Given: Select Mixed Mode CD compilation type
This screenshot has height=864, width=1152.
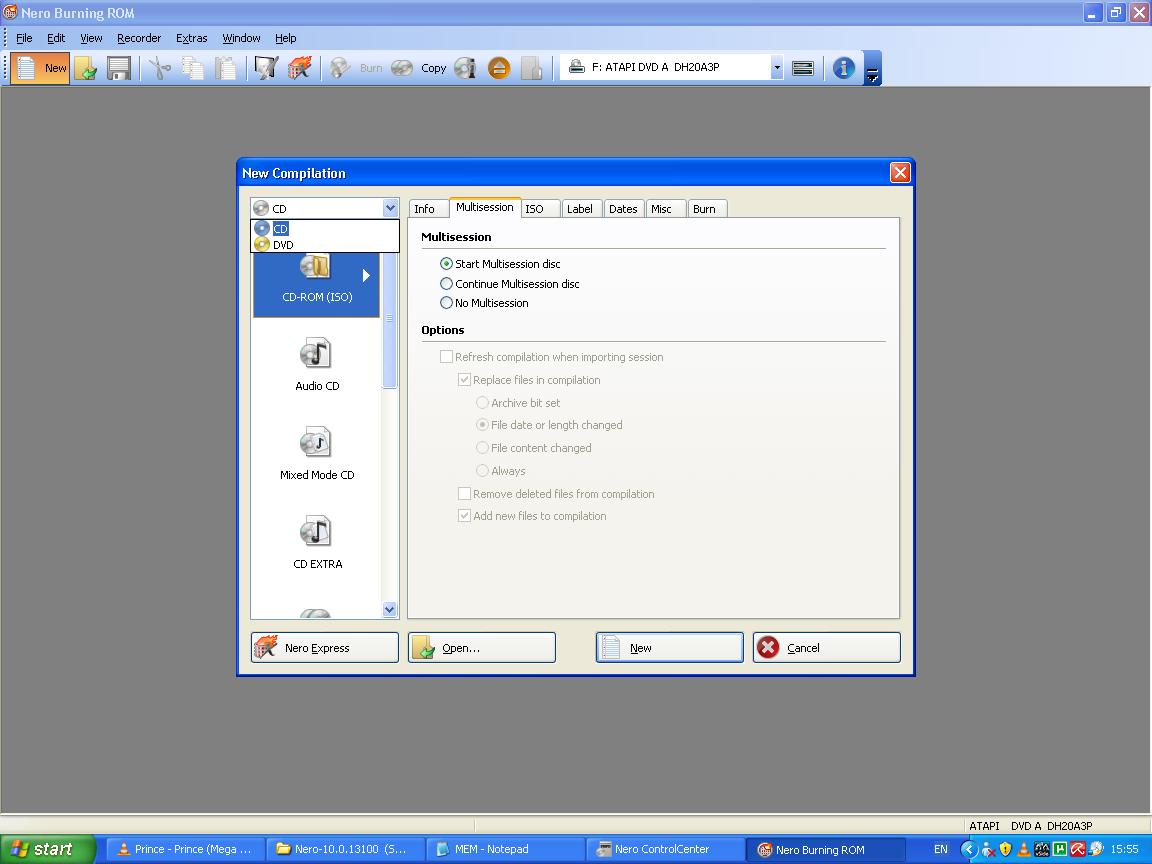Looking at the screenshot, I should tap(317, 453).
